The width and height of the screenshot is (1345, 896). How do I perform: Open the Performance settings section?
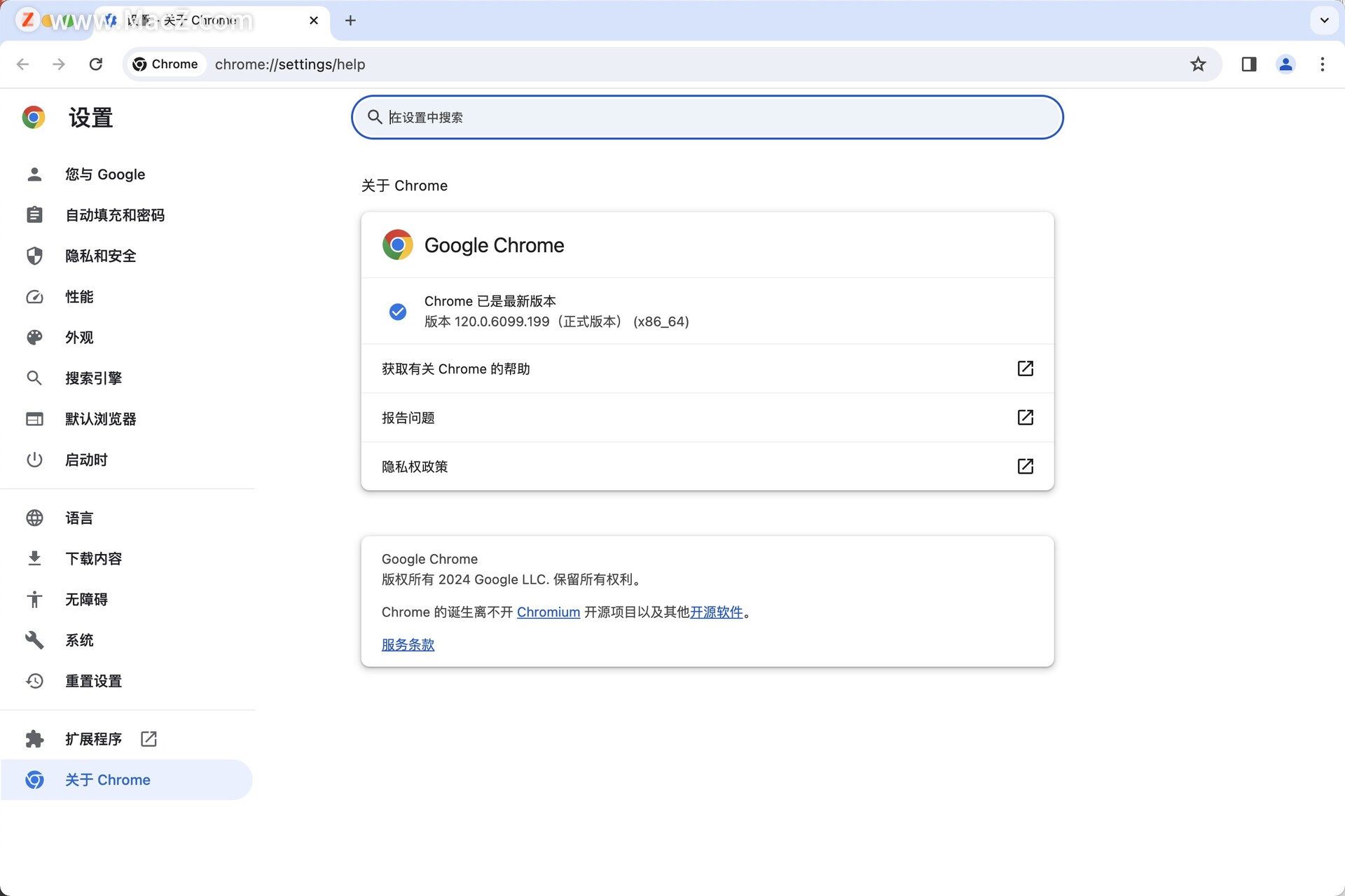pos(79,297)
